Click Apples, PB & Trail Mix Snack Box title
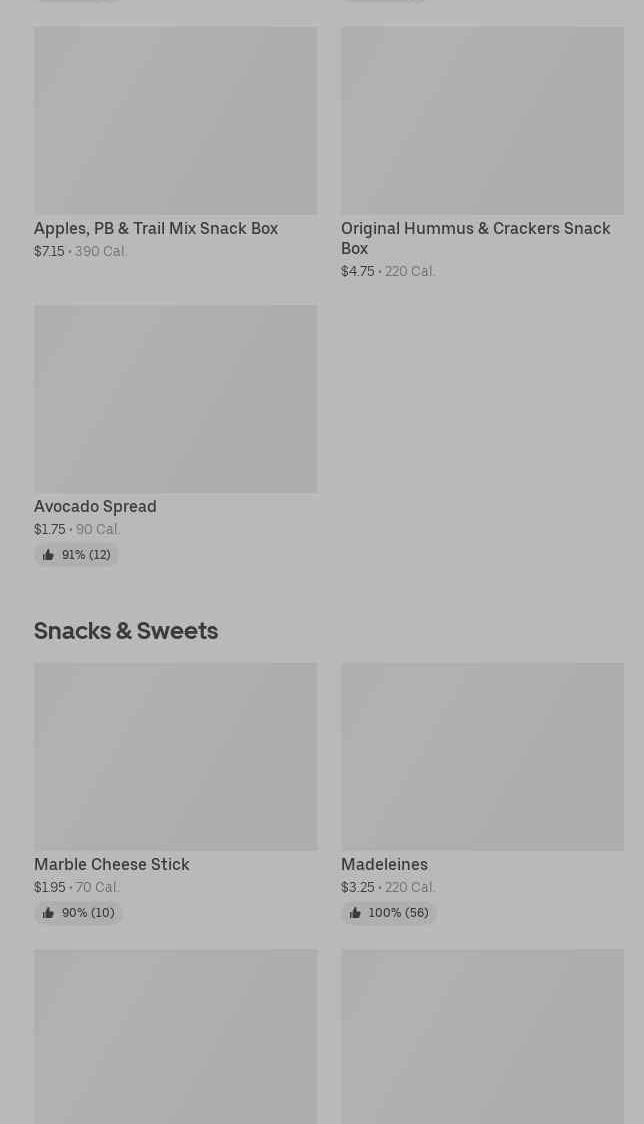The height and width of the screenshot is (1124, 644). [156, 228]
